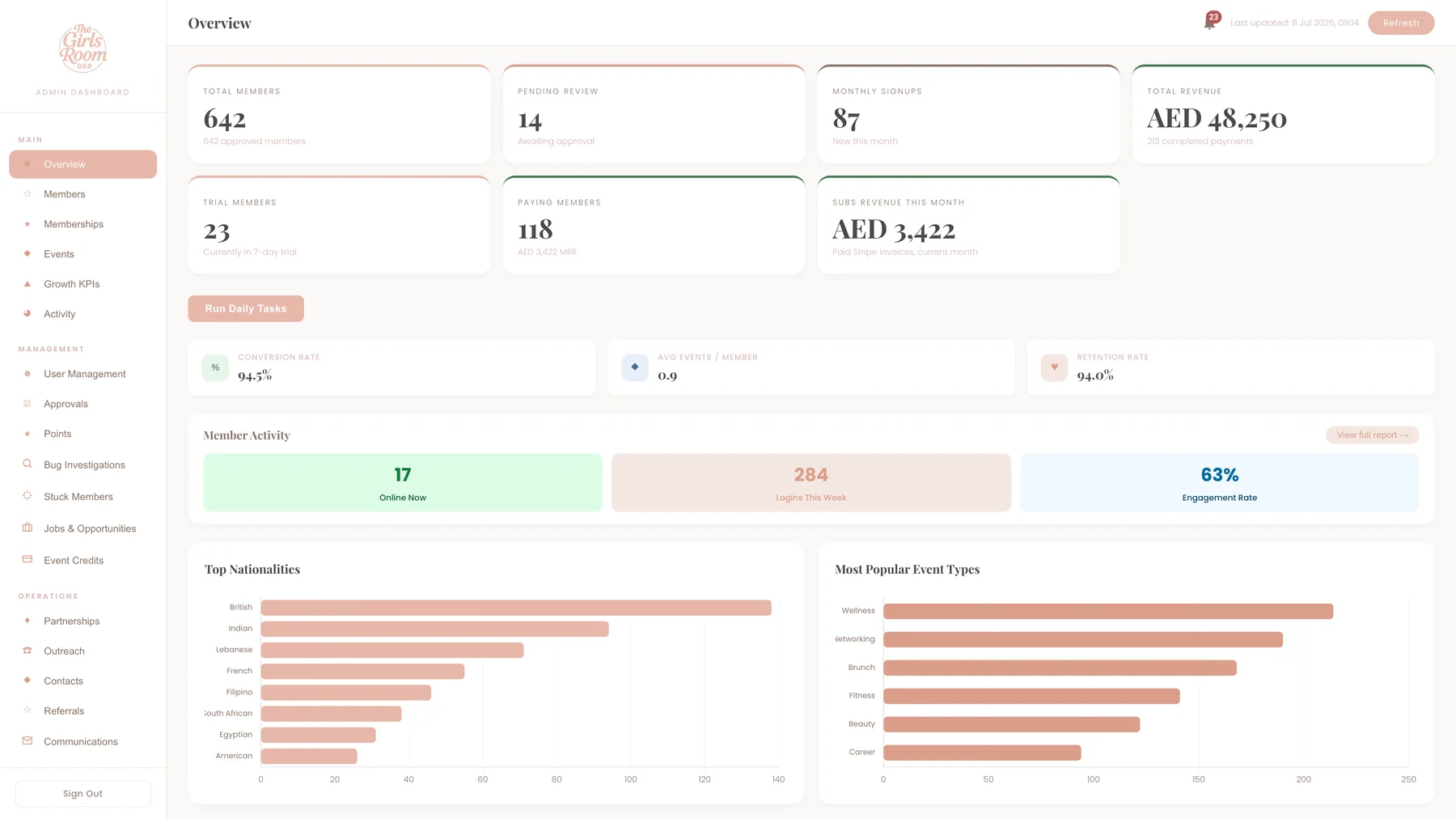Click the Sign Out button
The width and height of the screenshot is (1456, 819).
click(x=83, y=793)
